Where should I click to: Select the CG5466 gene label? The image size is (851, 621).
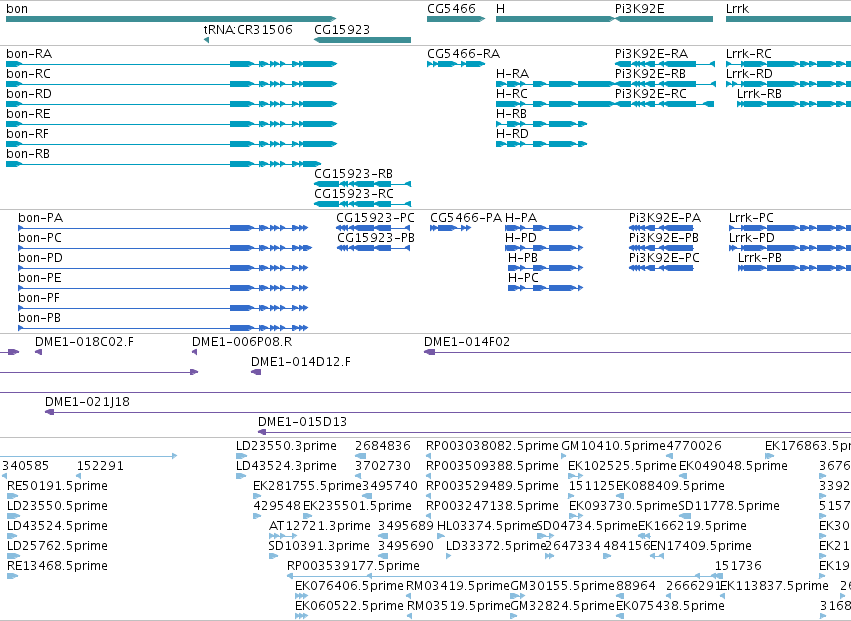point(451,9)
